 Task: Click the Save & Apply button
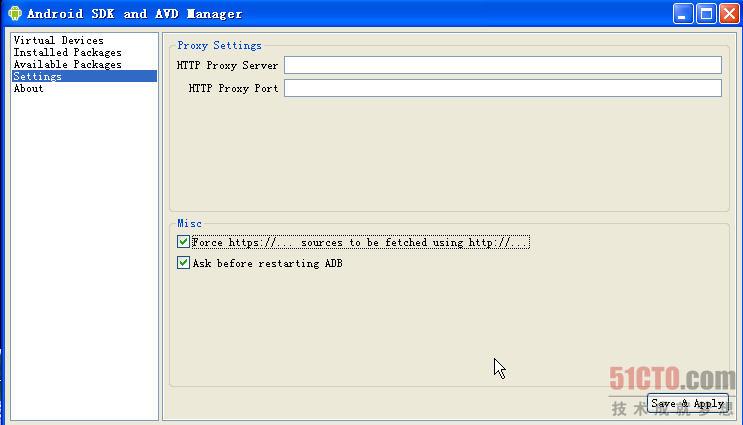[688, 403]
